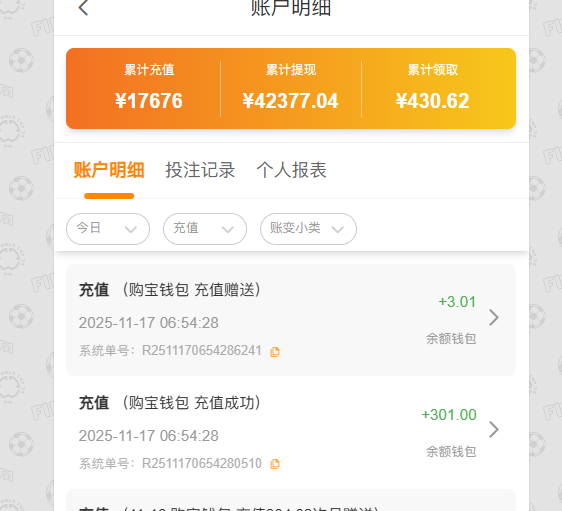Expand the 充值 type filter dropdown
Screen dimensions: 562x511
[x=205, y=229]
